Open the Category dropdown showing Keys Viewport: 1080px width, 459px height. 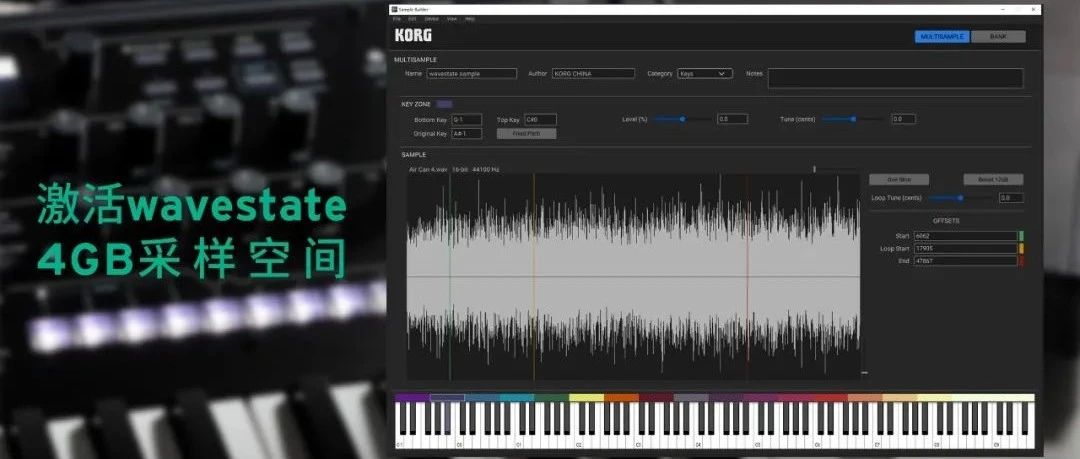[705, 73]
